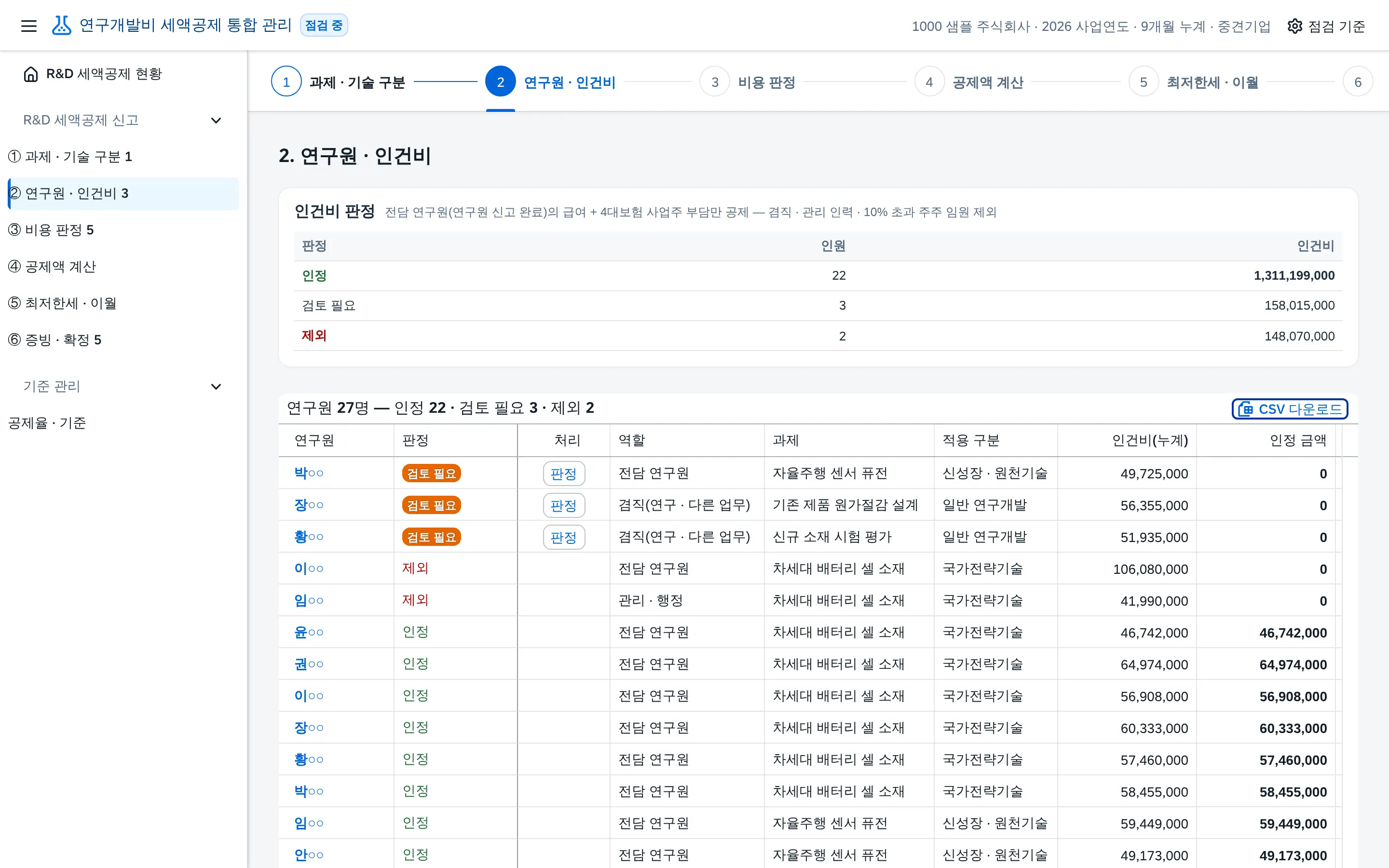
Task: Collapse the R&D 세액공제 신고 section chevron
Action: click(216, 120)
